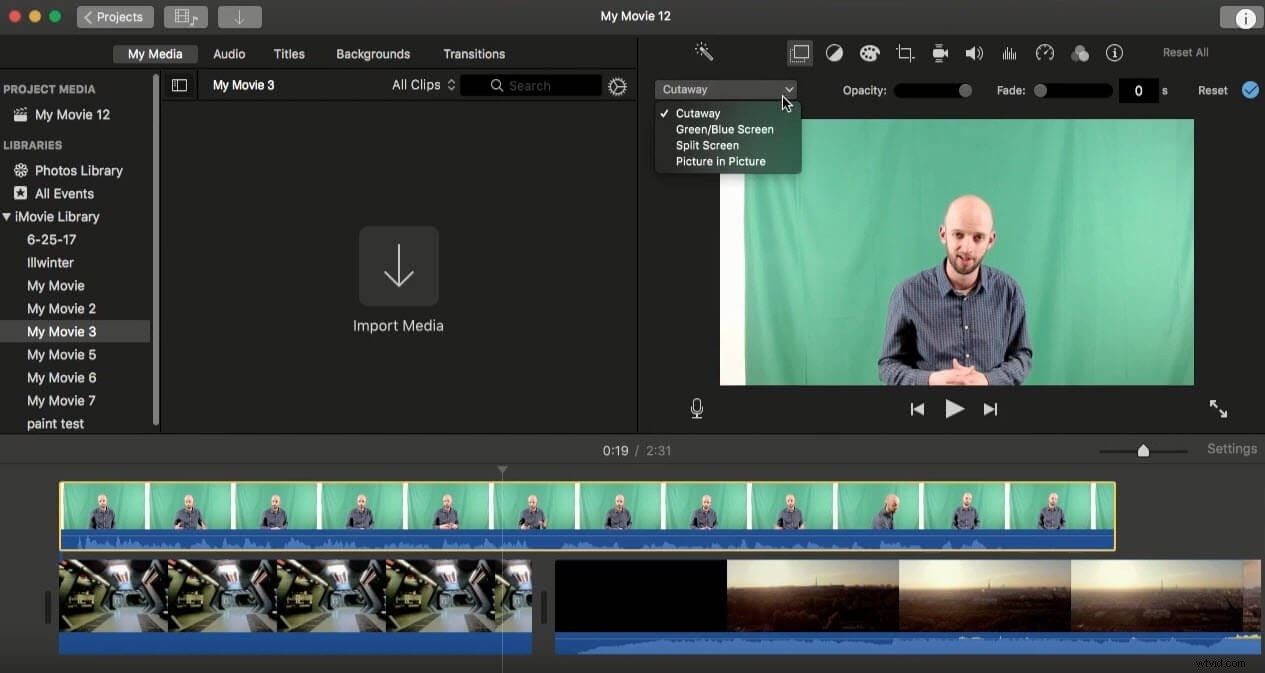
Task: Activate the microphone voiceover recording toggle
Action: [697, 408]
